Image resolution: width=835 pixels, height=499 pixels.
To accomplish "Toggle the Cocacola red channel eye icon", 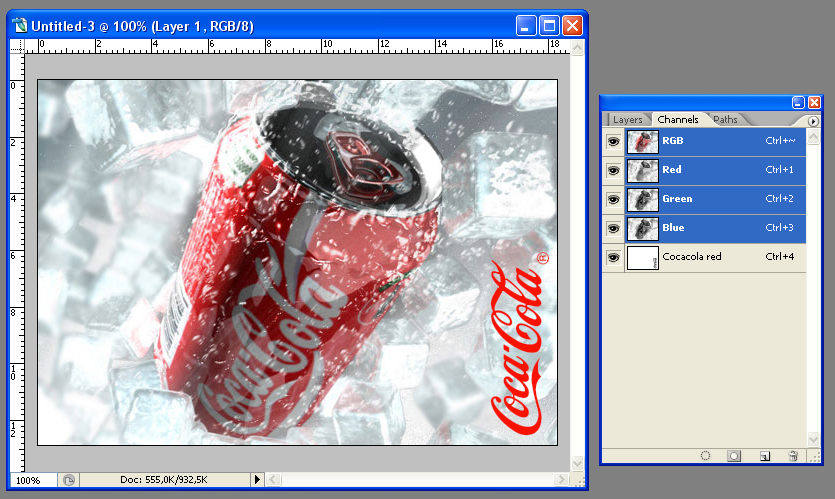I will (x=613, y=257).
